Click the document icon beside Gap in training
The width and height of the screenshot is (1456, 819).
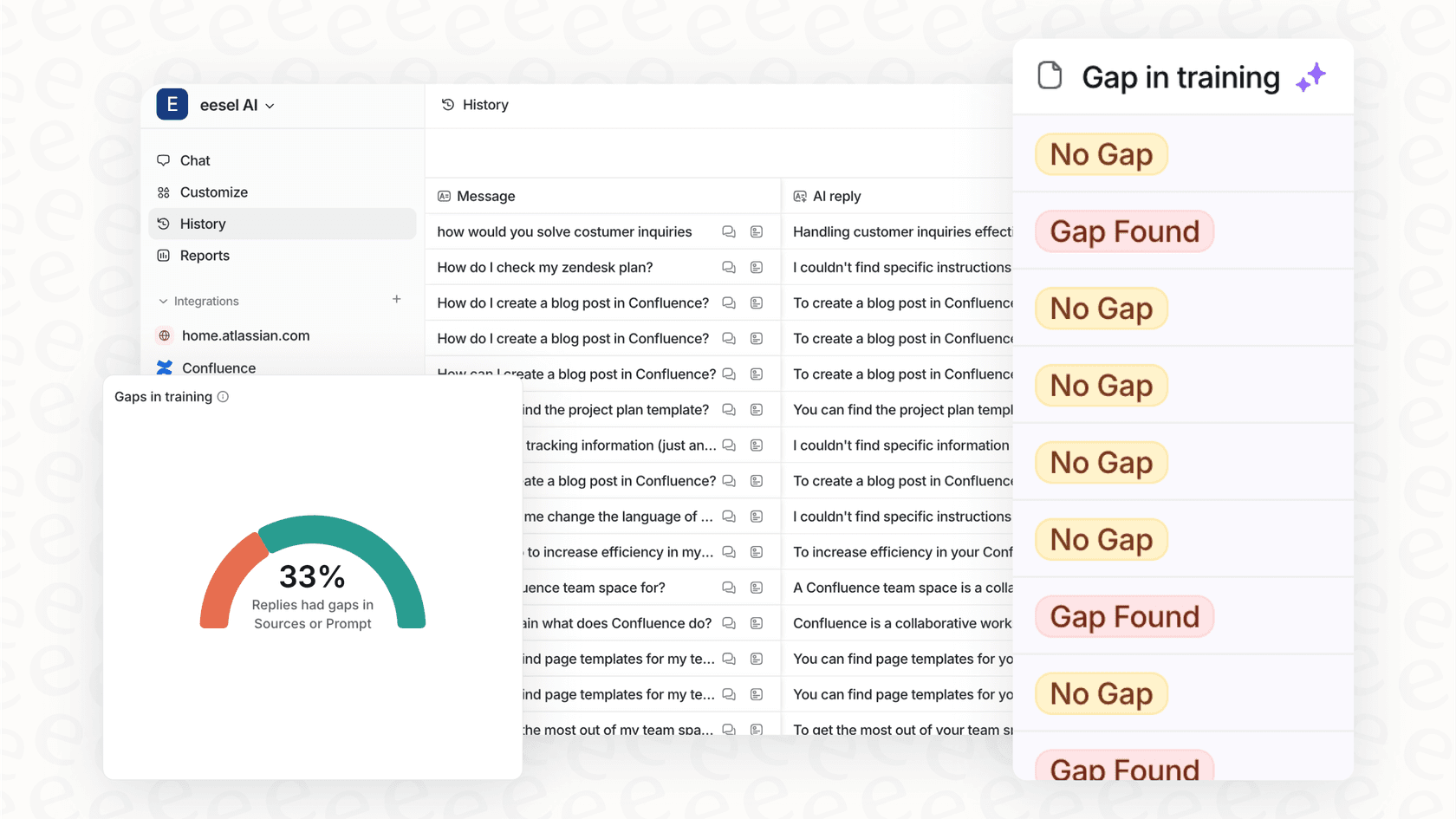(1050, 75)
